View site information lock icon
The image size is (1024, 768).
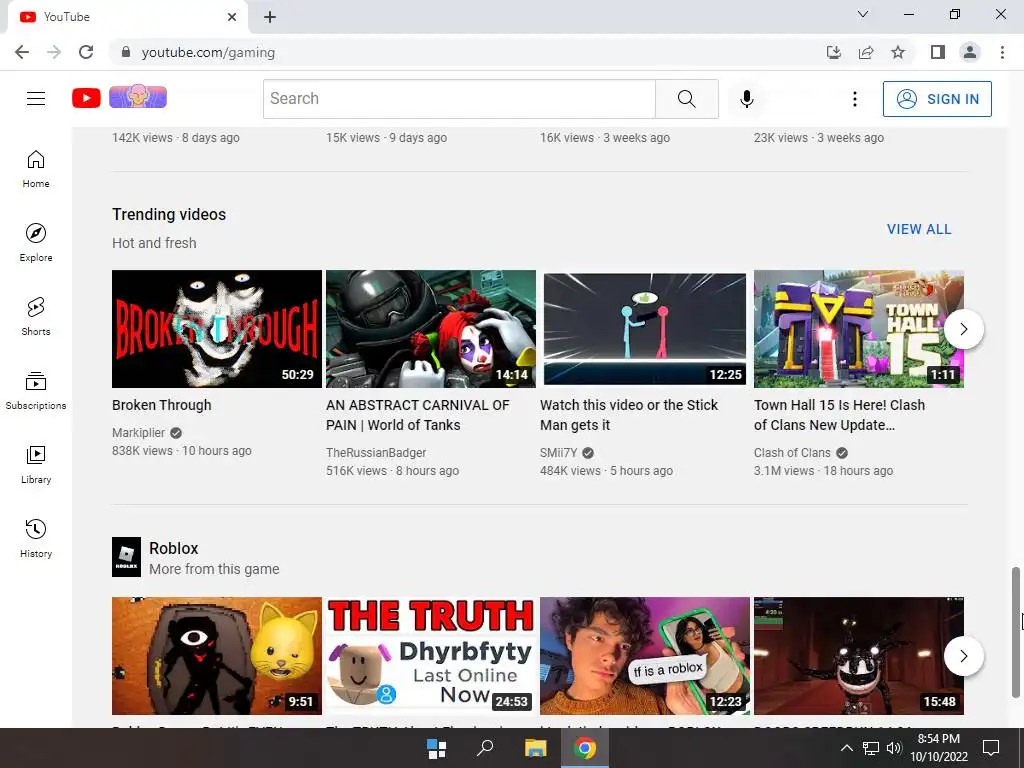pyautogui.click(x=126, y=52)
